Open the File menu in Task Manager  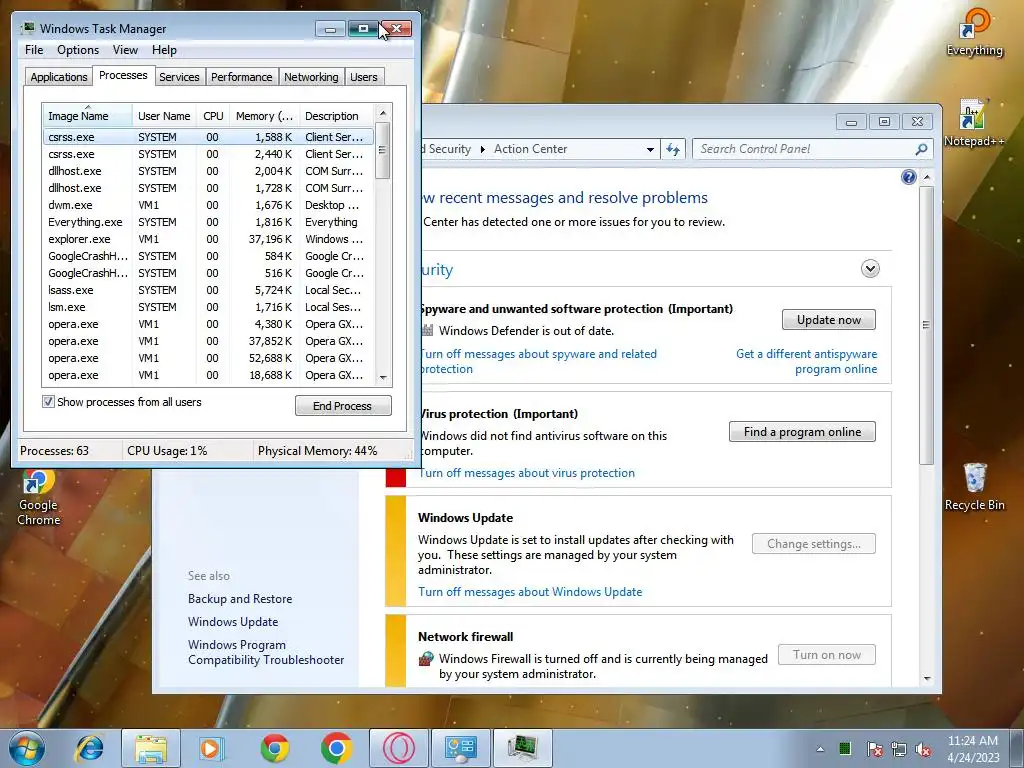(x=34, y=50)
